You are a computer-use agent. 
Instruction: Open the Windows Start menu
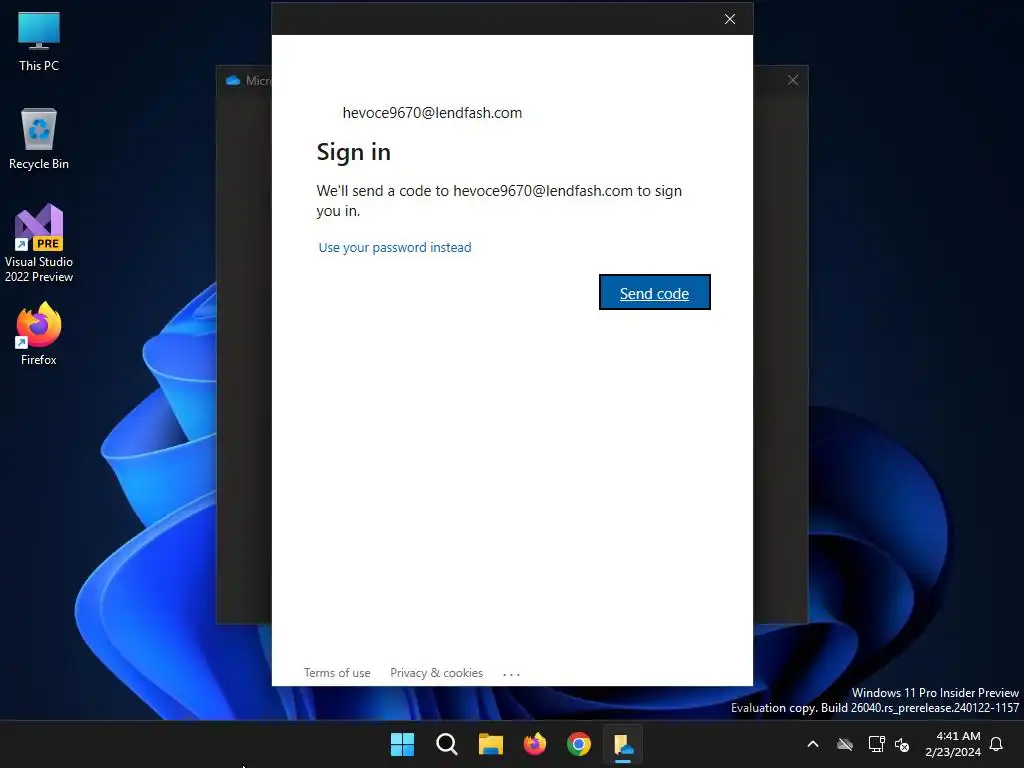[402, 744]
